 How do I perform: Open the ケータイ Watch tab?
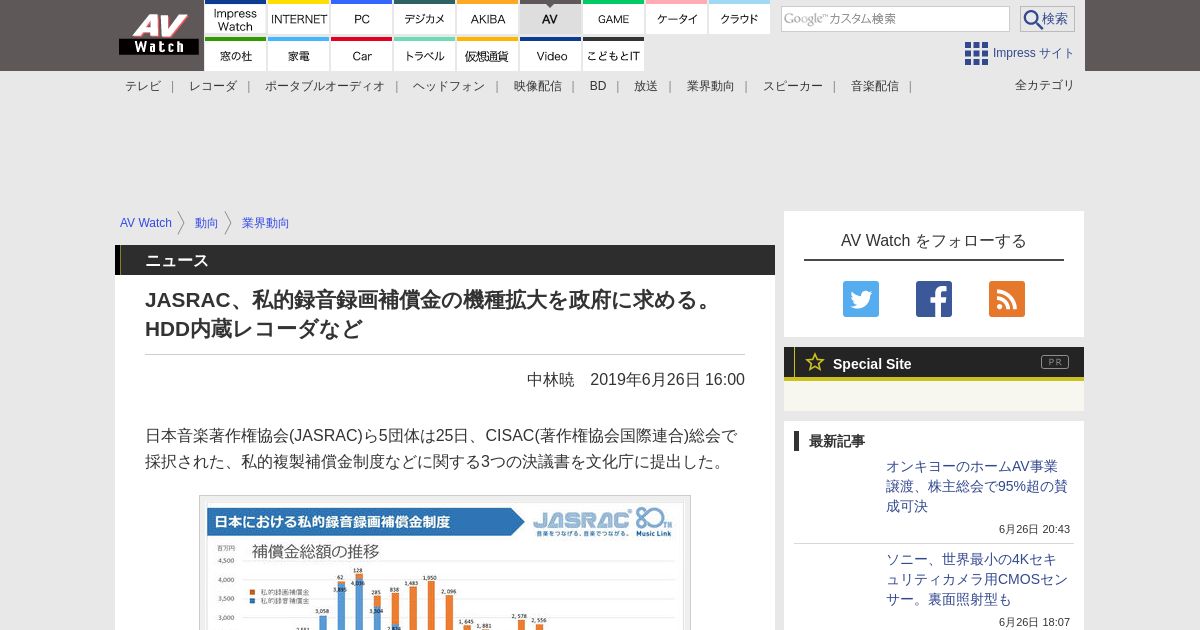coord(677,18)
